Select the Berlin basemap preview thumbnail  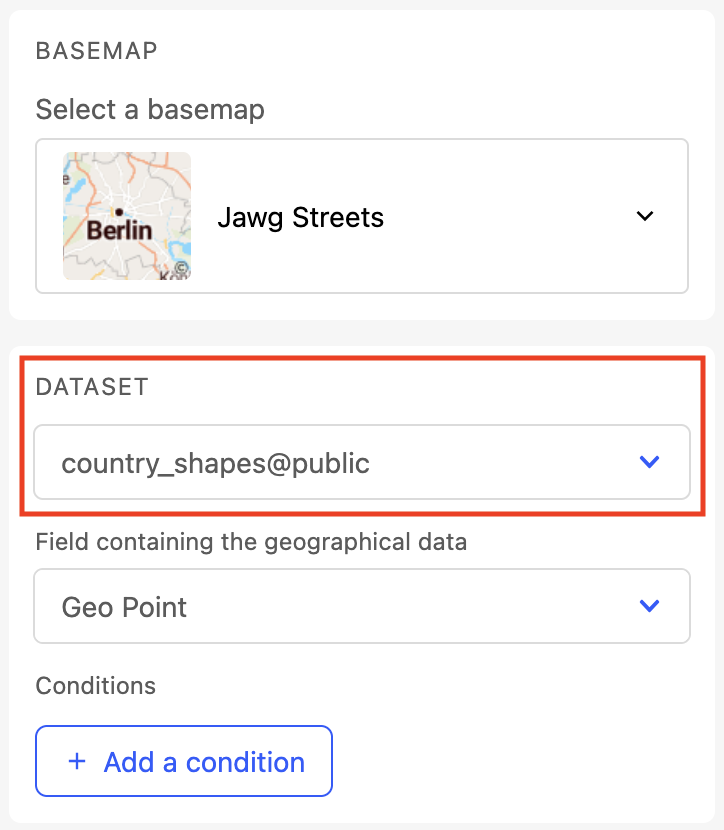(127, 216)
